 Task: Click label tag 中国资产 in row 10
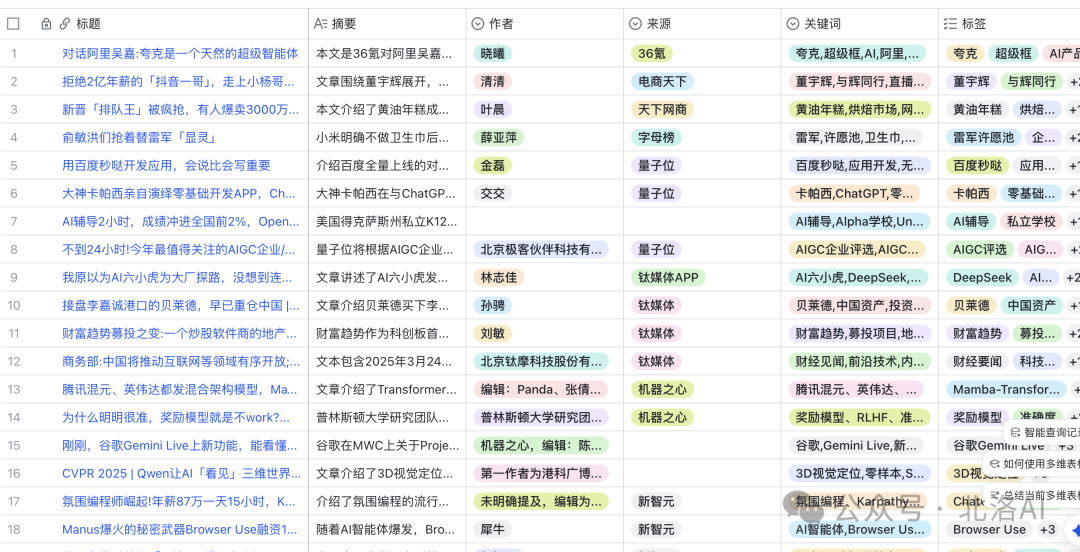coord(1031,306)
